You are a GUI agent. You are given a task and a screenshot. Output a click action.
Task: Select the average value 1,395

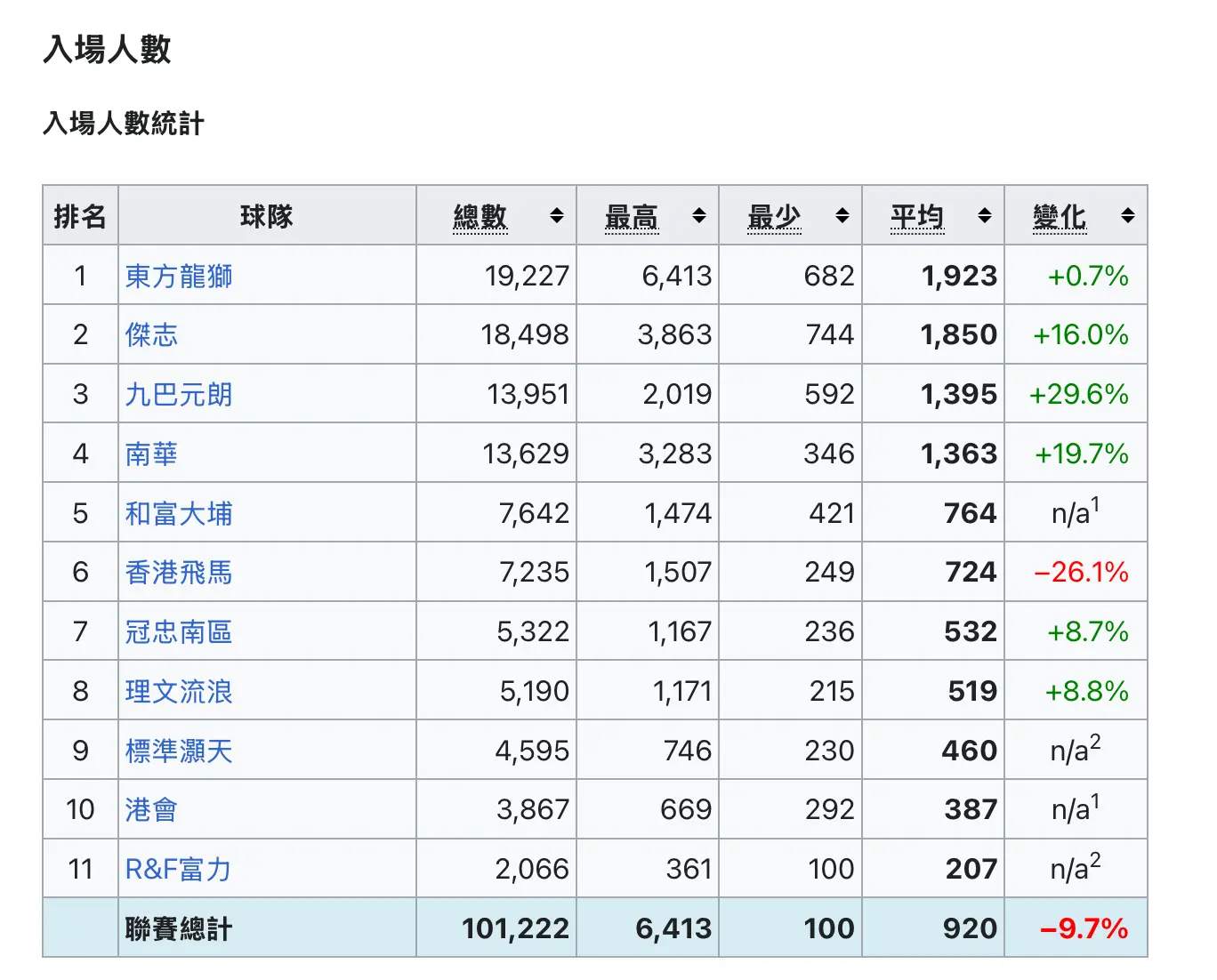(x=959, y=394)
